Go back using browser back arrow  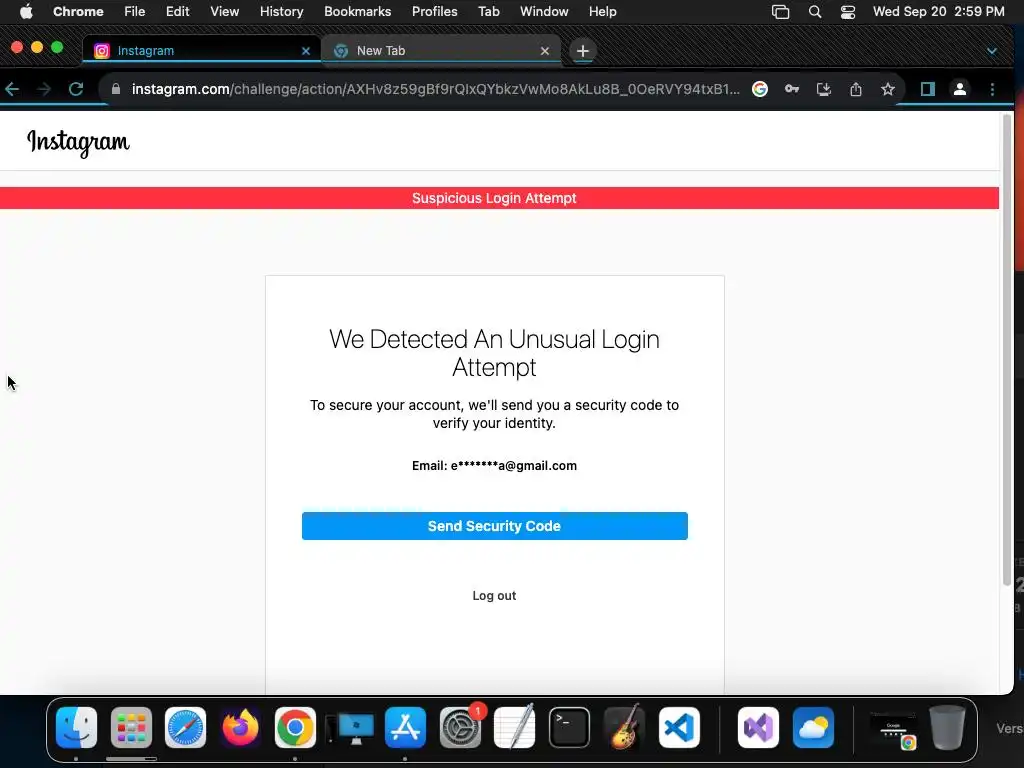12,89
